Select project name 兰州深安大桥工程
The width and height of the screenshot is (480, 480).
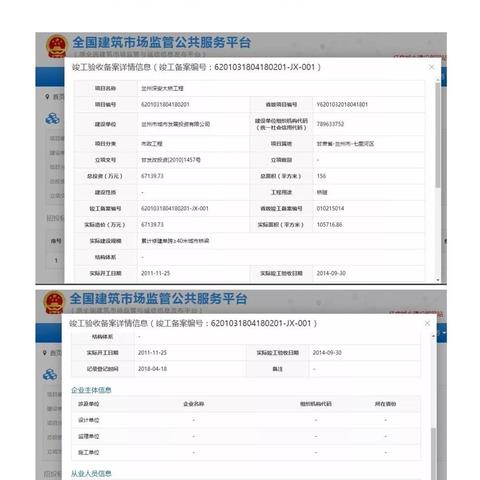click(x=162, y=88)
